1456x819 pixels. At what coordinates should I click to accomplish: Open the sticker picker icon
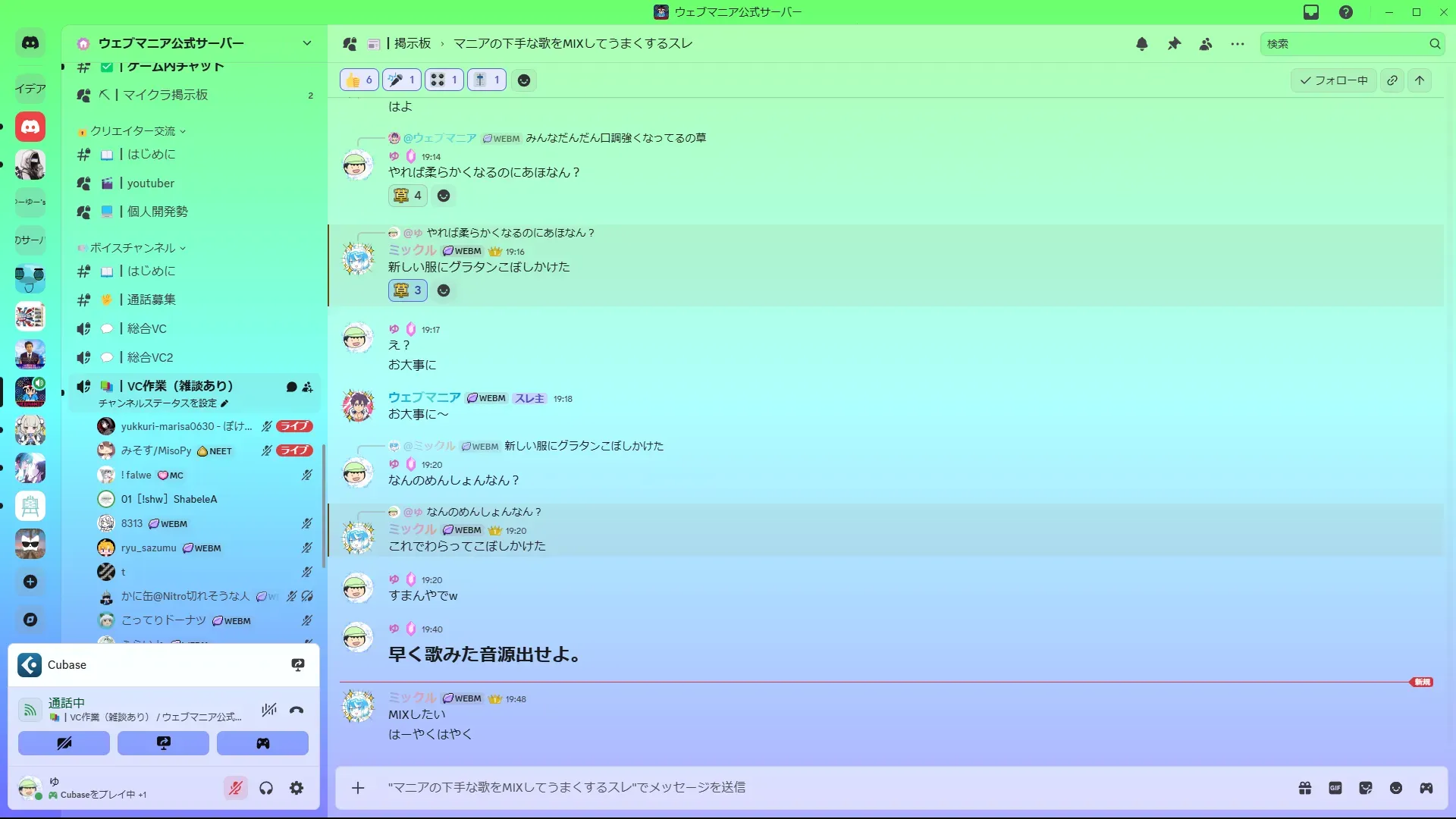[x=1366, y=788]
